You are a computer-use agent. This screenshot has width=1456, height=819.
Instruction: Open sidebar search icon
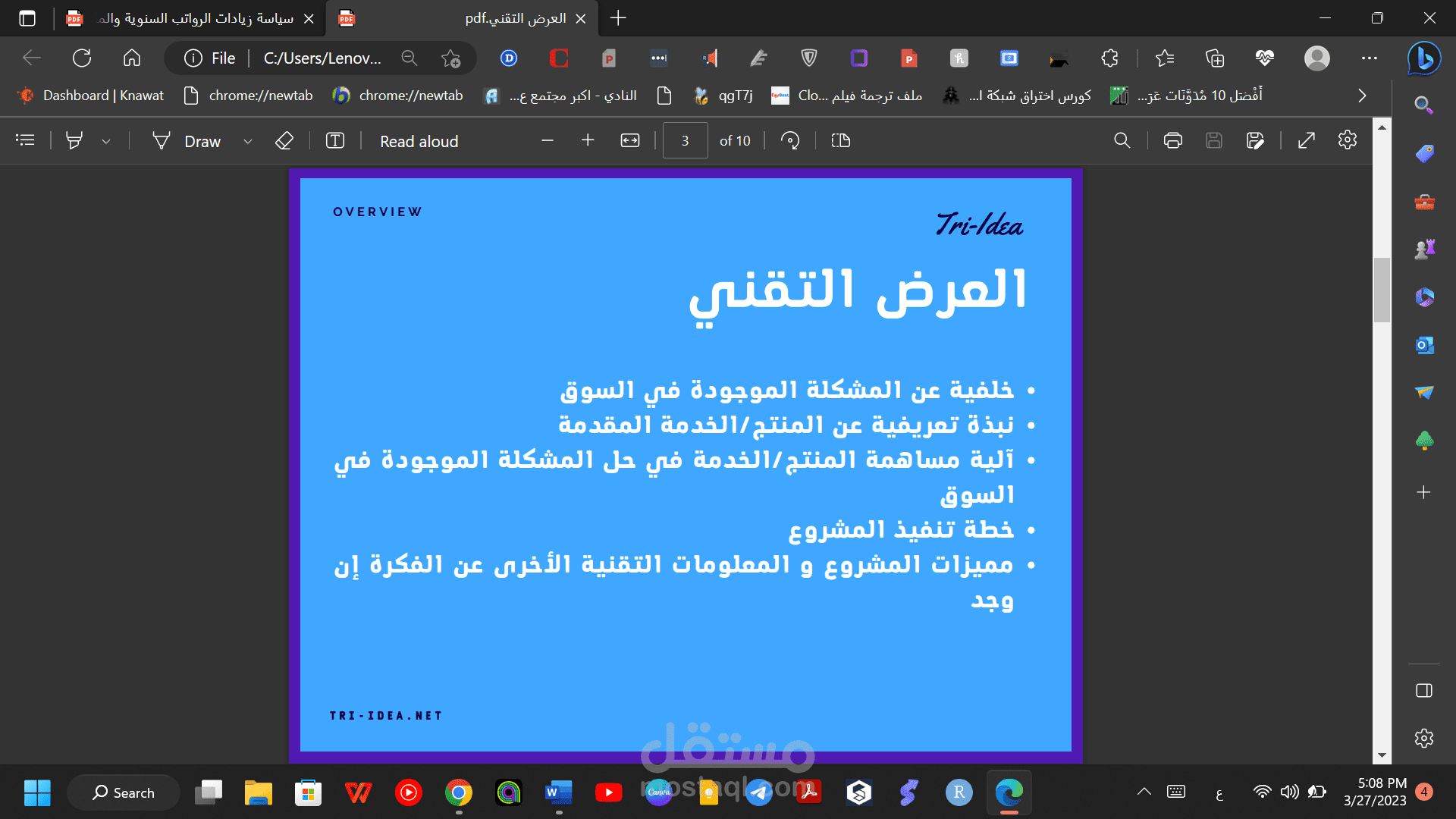1424,105
